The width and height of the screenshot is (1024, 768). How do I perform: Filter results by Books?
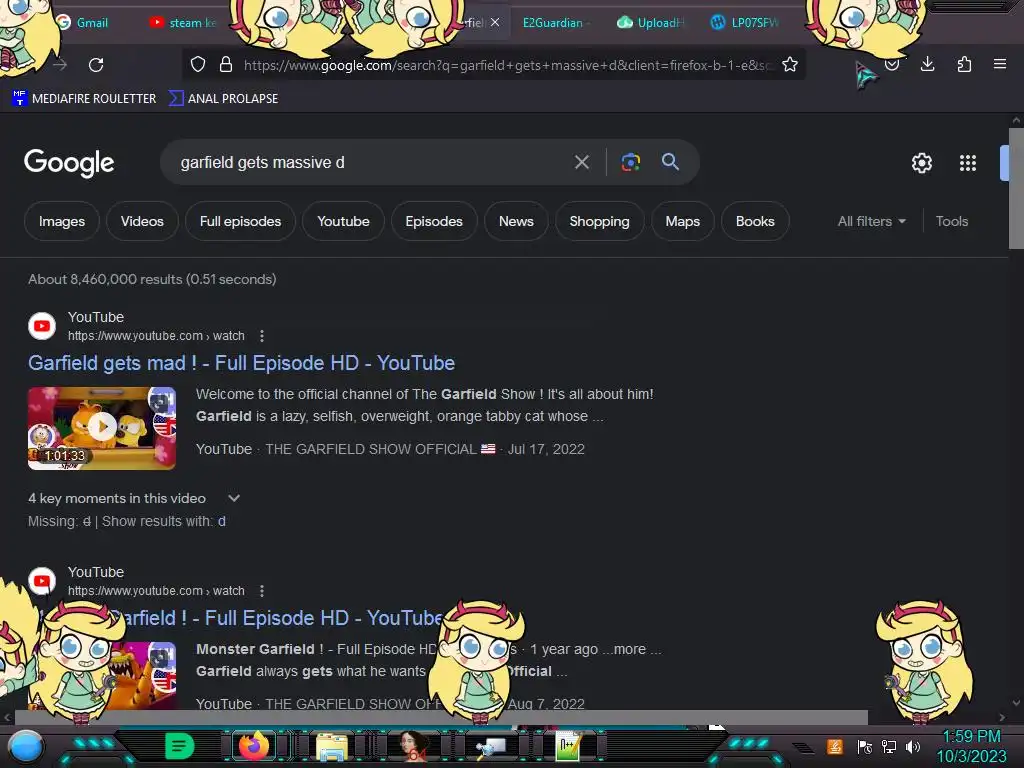tap(755, 221)
